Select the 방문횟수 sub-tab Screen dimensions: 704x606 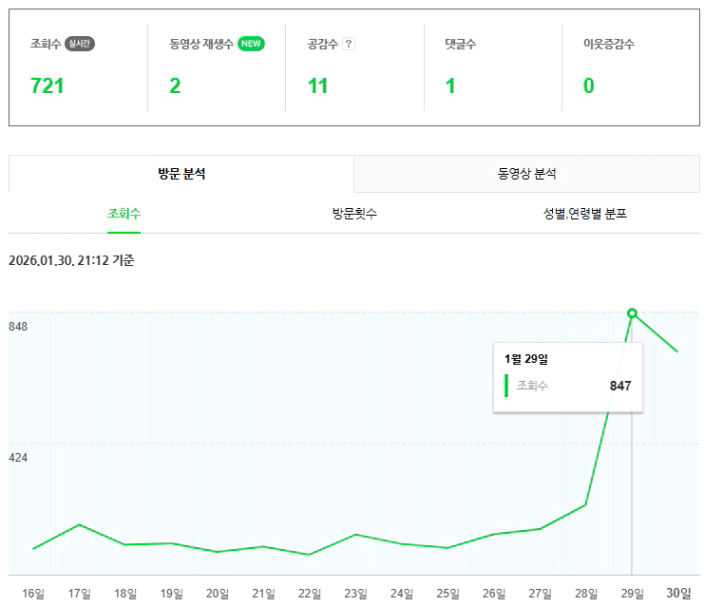[x=354, y=214]
